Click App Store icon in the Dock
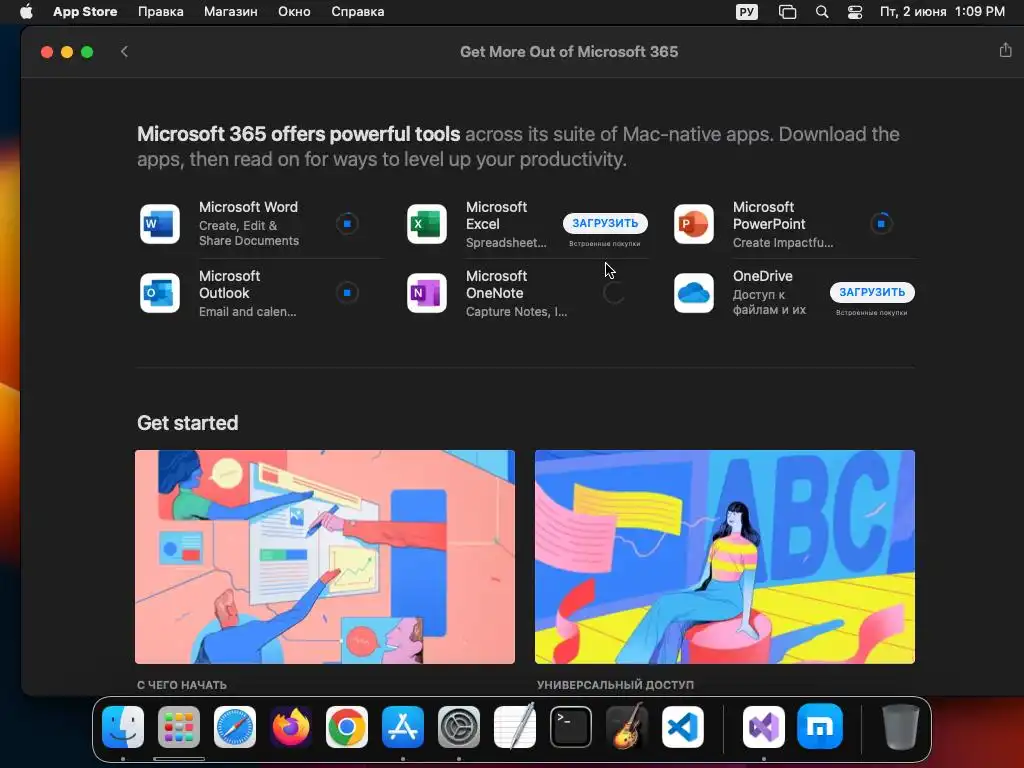1024x768 pixels. coord(403,727)
